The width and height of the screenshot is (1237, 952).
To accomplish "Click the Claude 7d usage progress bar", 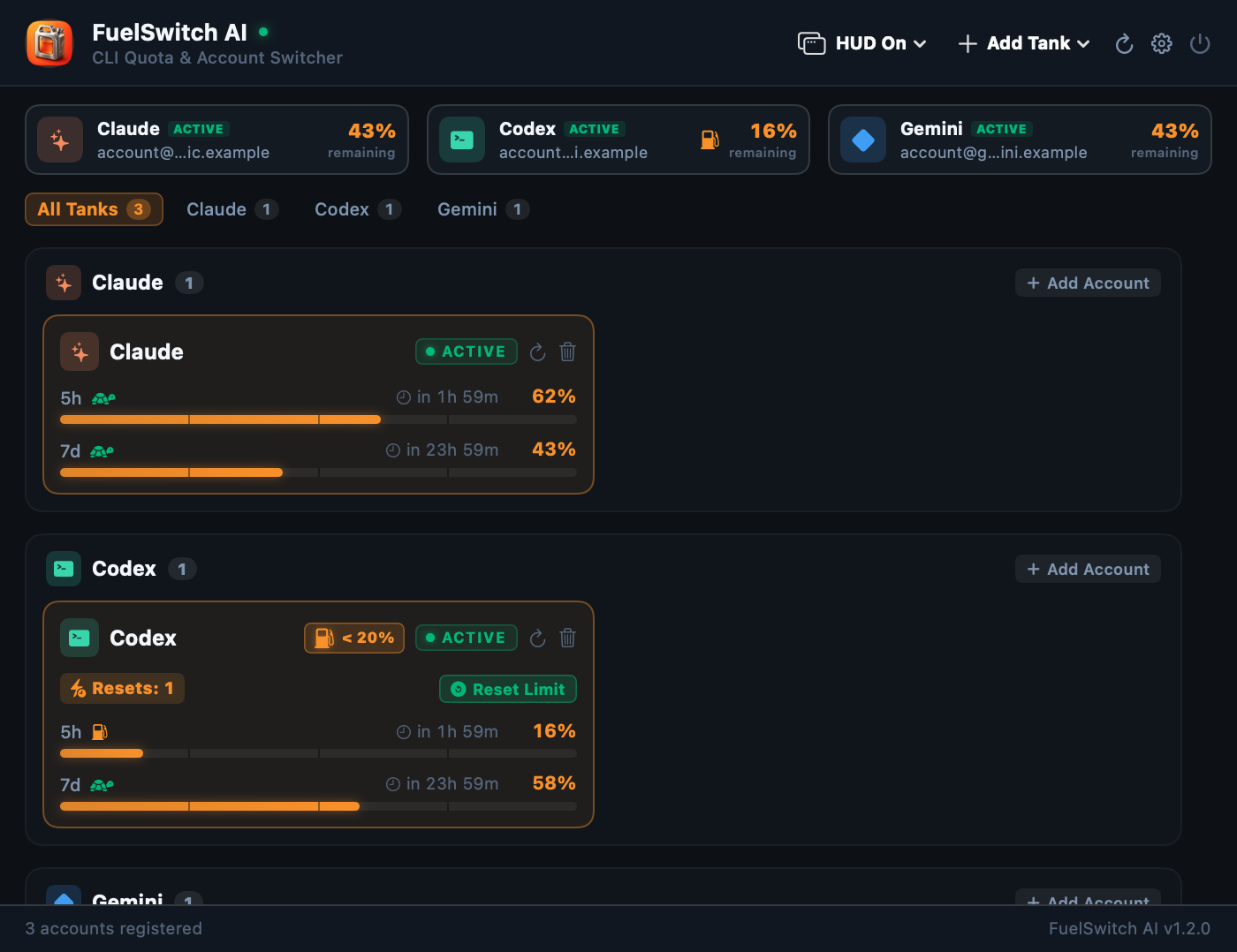I will coord(318,472).
